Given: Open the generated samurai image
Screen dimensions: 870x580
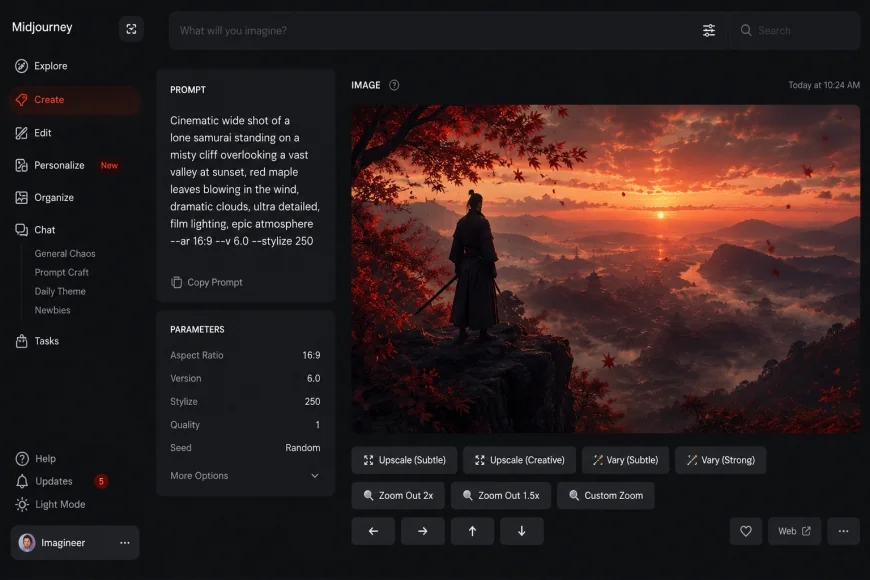Looking at the screenshot, I should pyautogui.click(x=605, y=269).
